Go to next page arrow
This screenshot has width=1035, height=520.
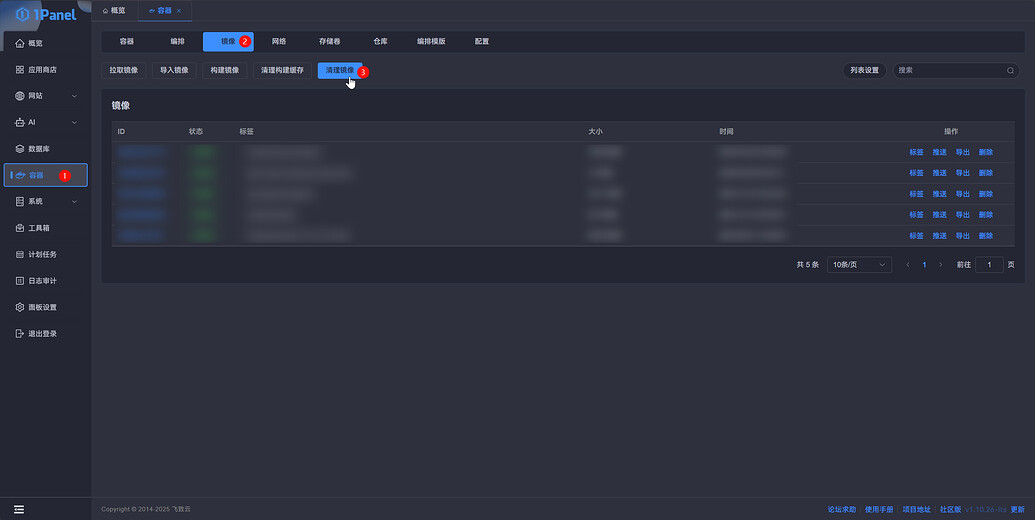point(941,265)
